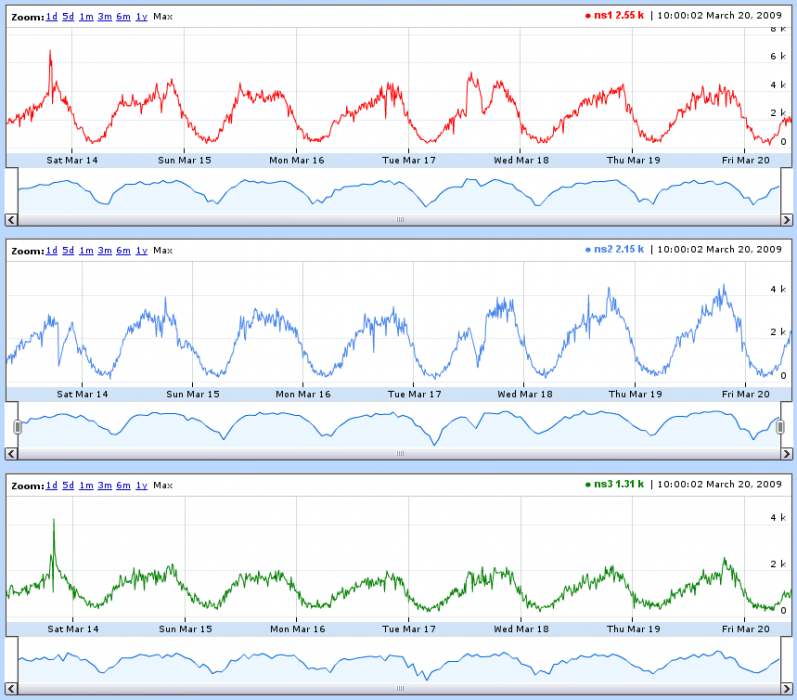Set ns1 chart zoom to 1d
Viewport: 797px width, 700px height.
51,17
